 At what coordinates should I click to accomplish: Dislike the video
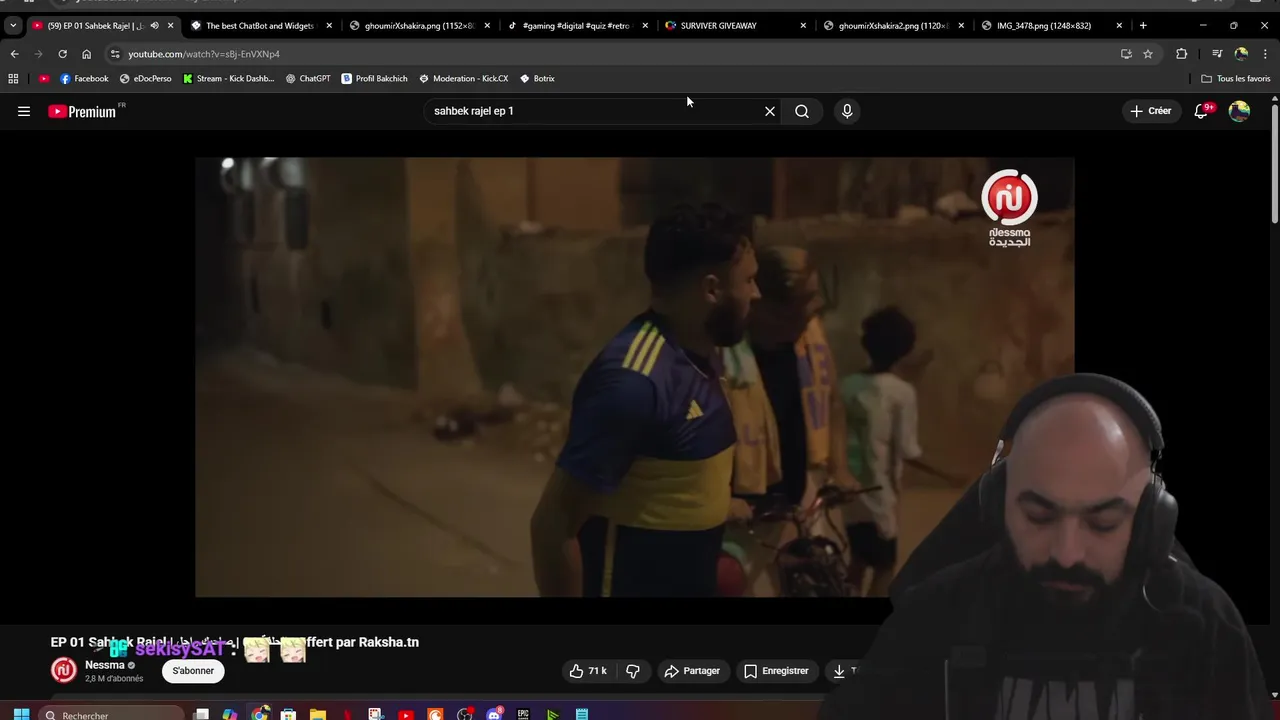[x=633, y=671]
